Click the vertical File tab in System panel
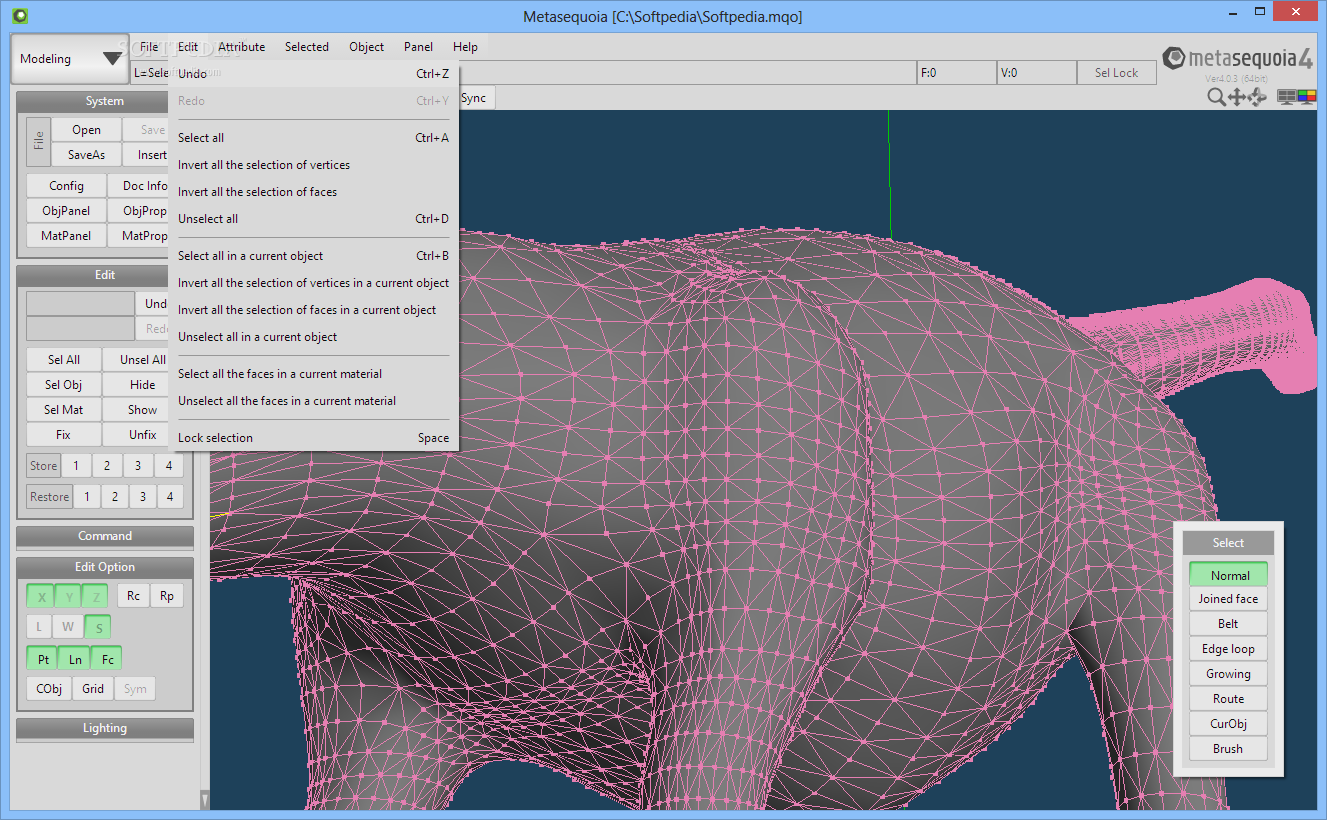The image size is (1327, 820). tap(38, 142)
